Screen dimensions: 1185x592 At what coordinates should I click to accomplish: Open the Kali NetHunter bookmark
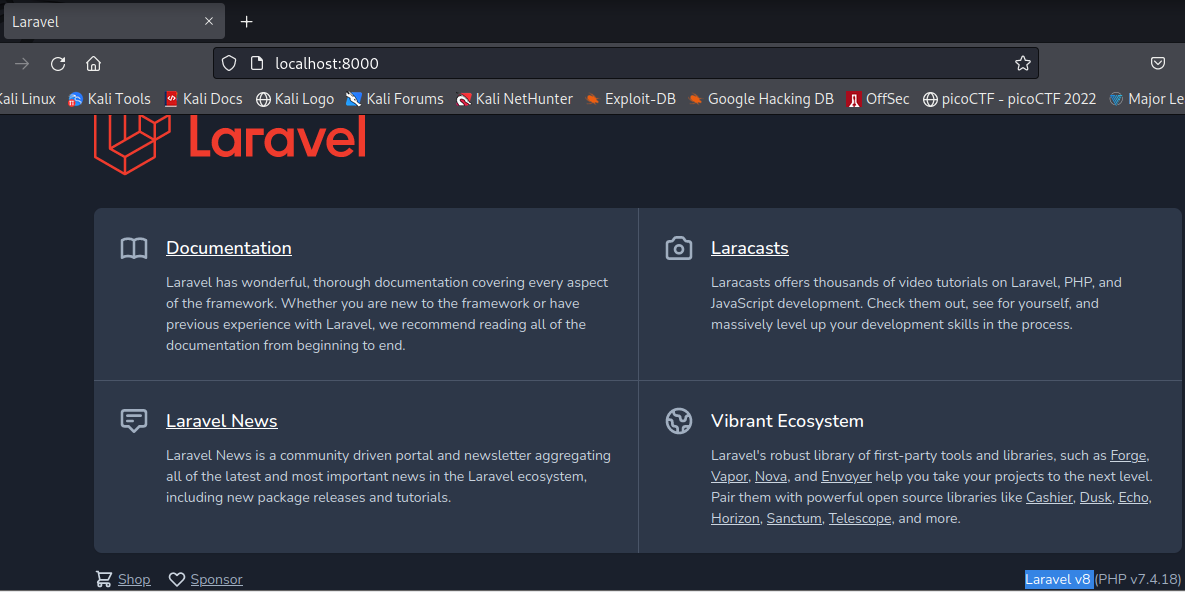coord(515,98)
